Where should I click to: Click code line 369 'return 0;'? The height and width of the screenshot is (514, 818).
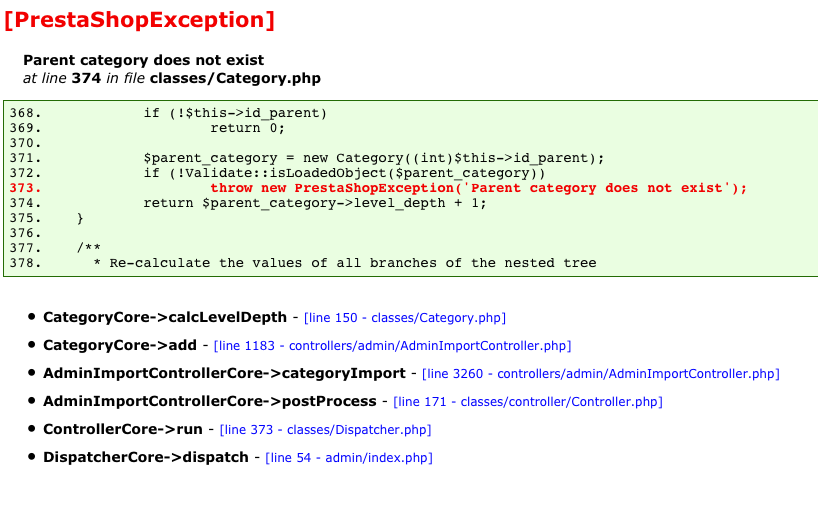click(x=248, y=128)
